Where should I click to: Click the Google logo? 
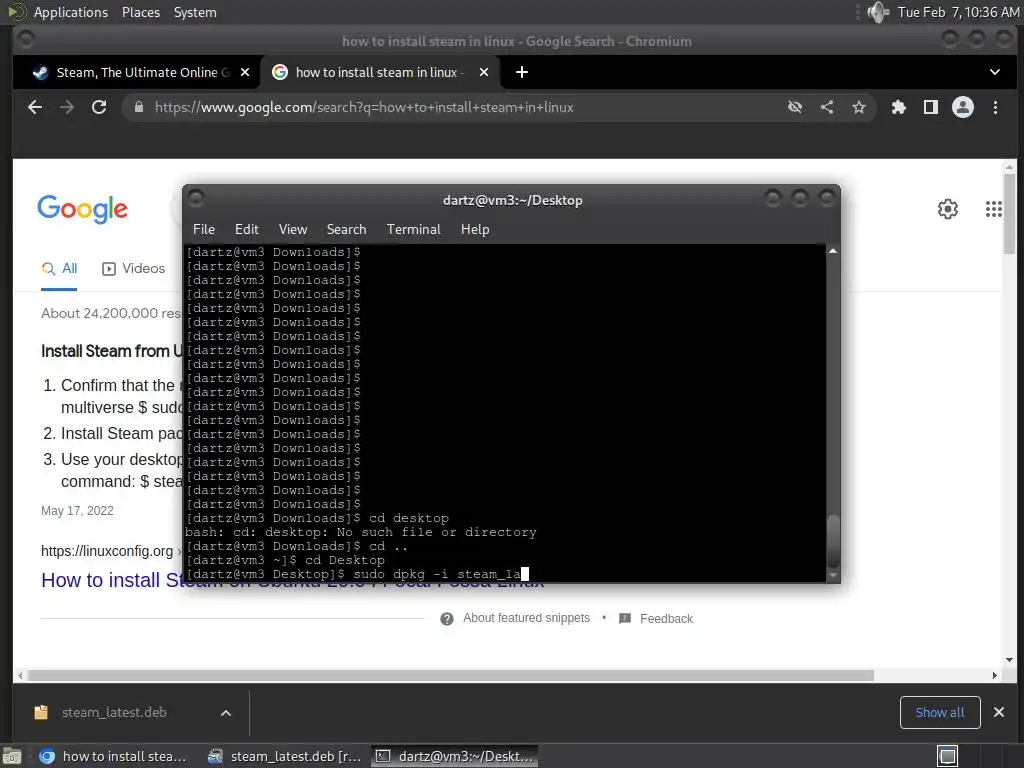(x=82, y=209)
